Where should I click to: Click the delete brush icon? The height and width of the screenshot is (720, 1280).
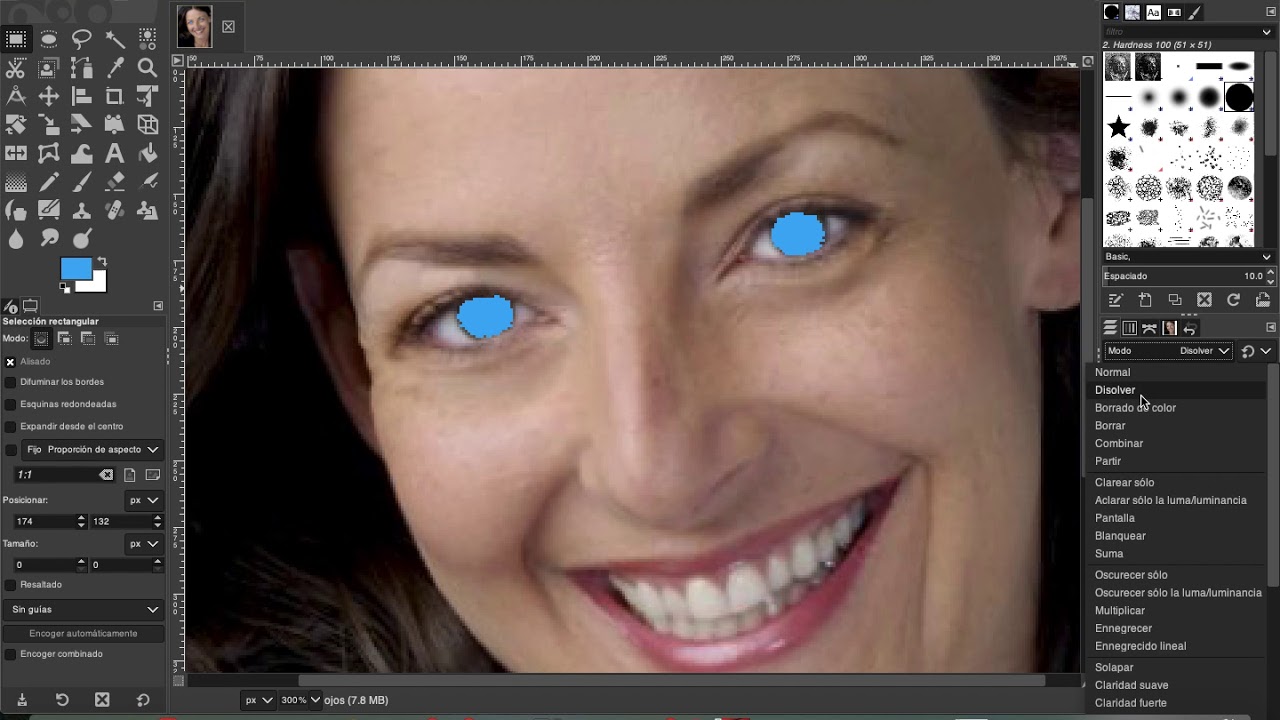[1204, 300]
